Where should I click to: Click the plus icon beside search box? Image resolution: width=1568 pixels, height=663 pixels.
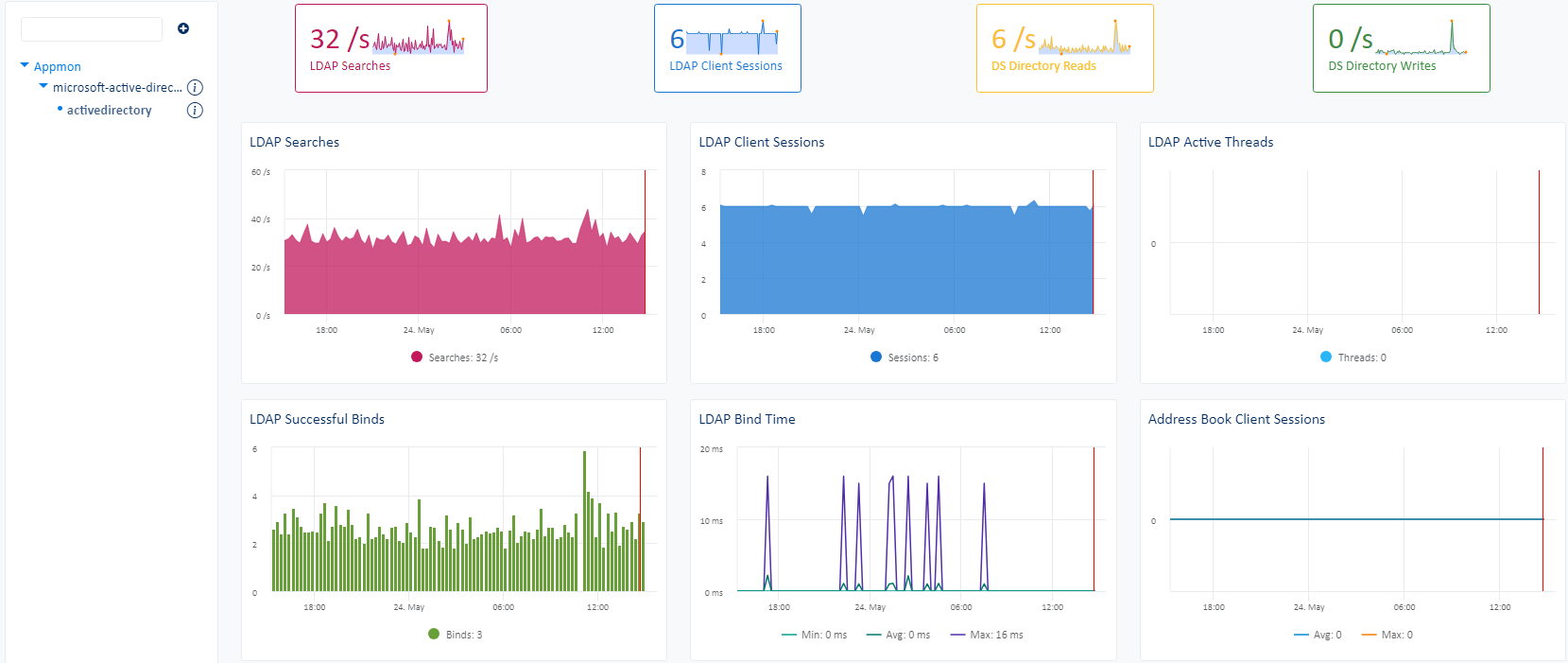click(183, 28)
